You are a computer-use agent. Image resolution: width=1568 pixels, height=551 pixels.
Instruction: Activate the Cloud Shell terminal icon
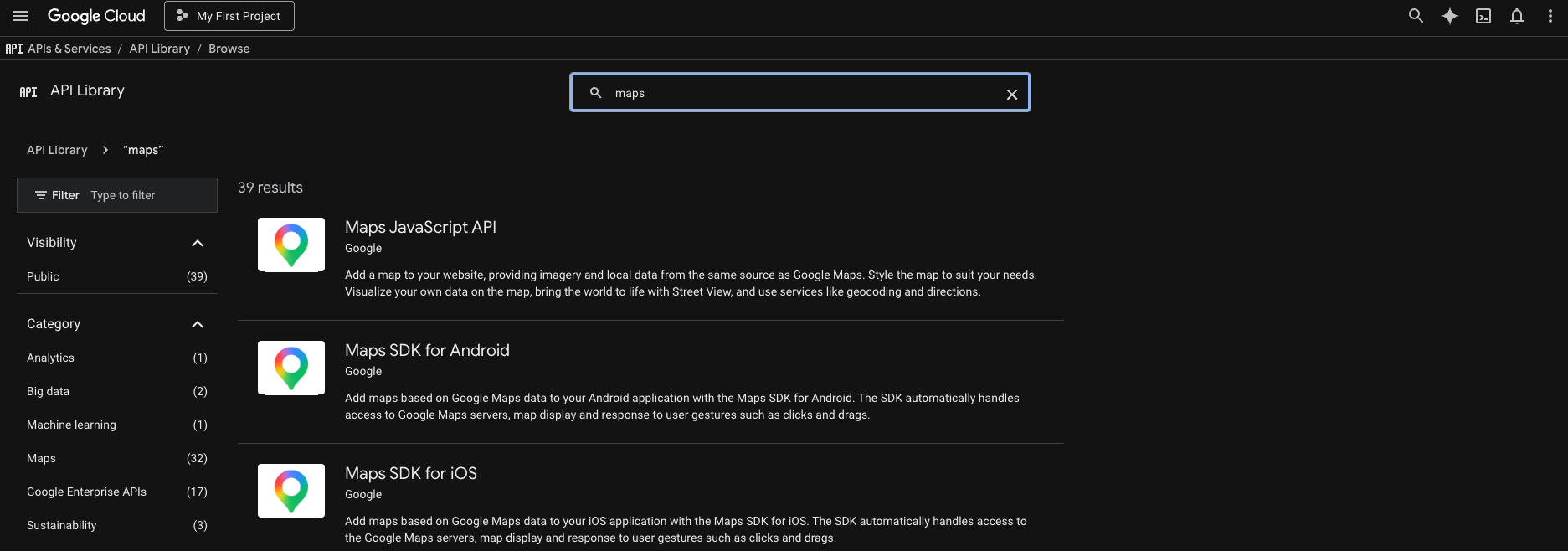click(1483, 16)
